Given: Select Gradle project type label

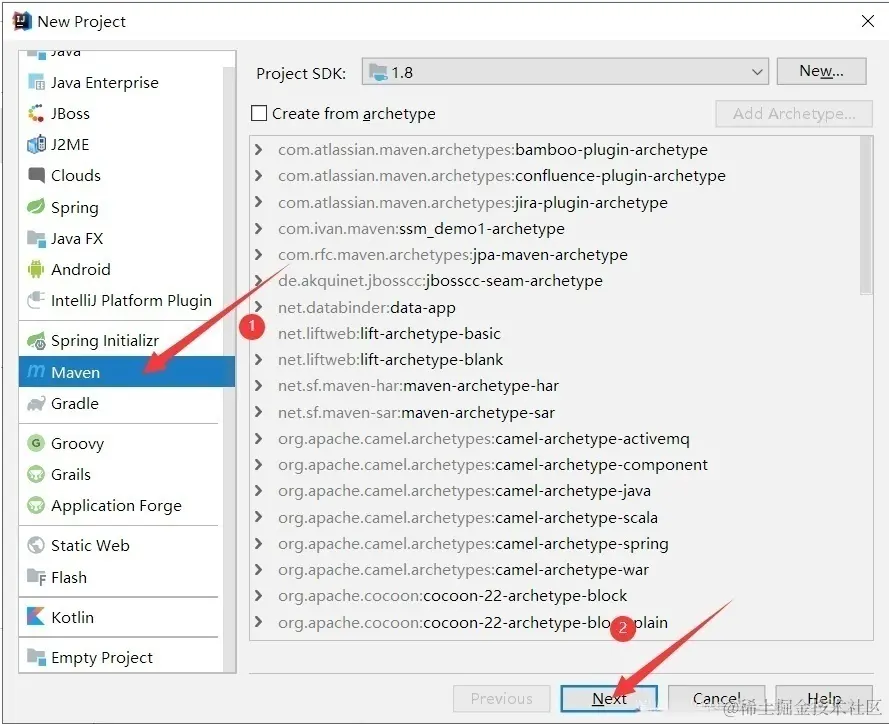Looking at the screenshot, I should pyautogui.click(x=75, y=403).
